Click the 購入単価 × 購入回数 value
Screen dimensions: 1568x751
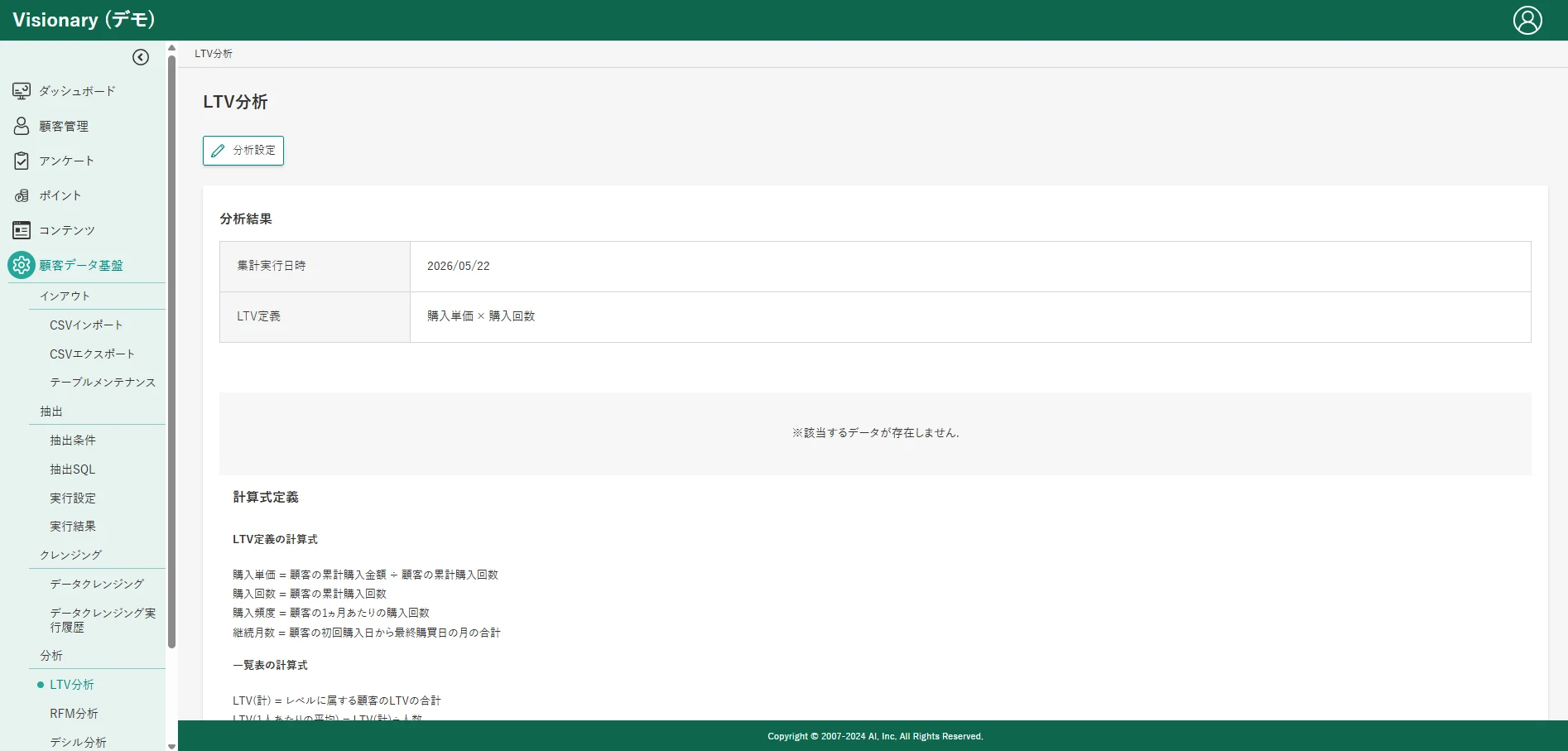click(x=481, y=316)
